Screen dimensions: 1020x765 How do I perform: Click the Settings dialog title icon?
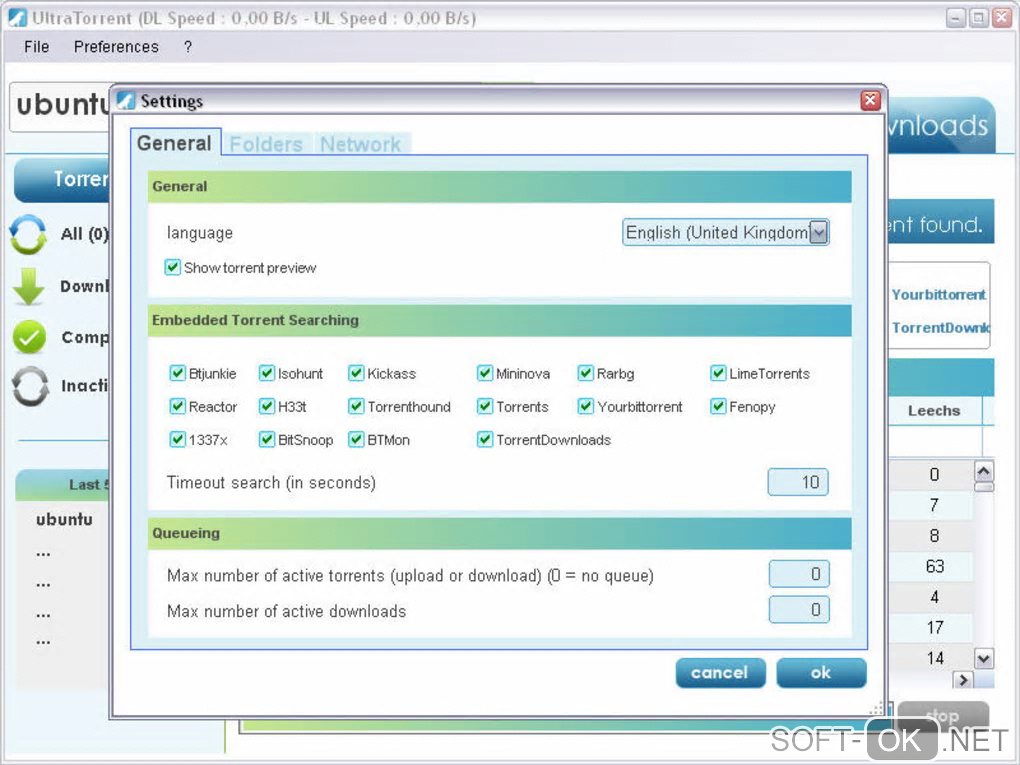[126, 101]
